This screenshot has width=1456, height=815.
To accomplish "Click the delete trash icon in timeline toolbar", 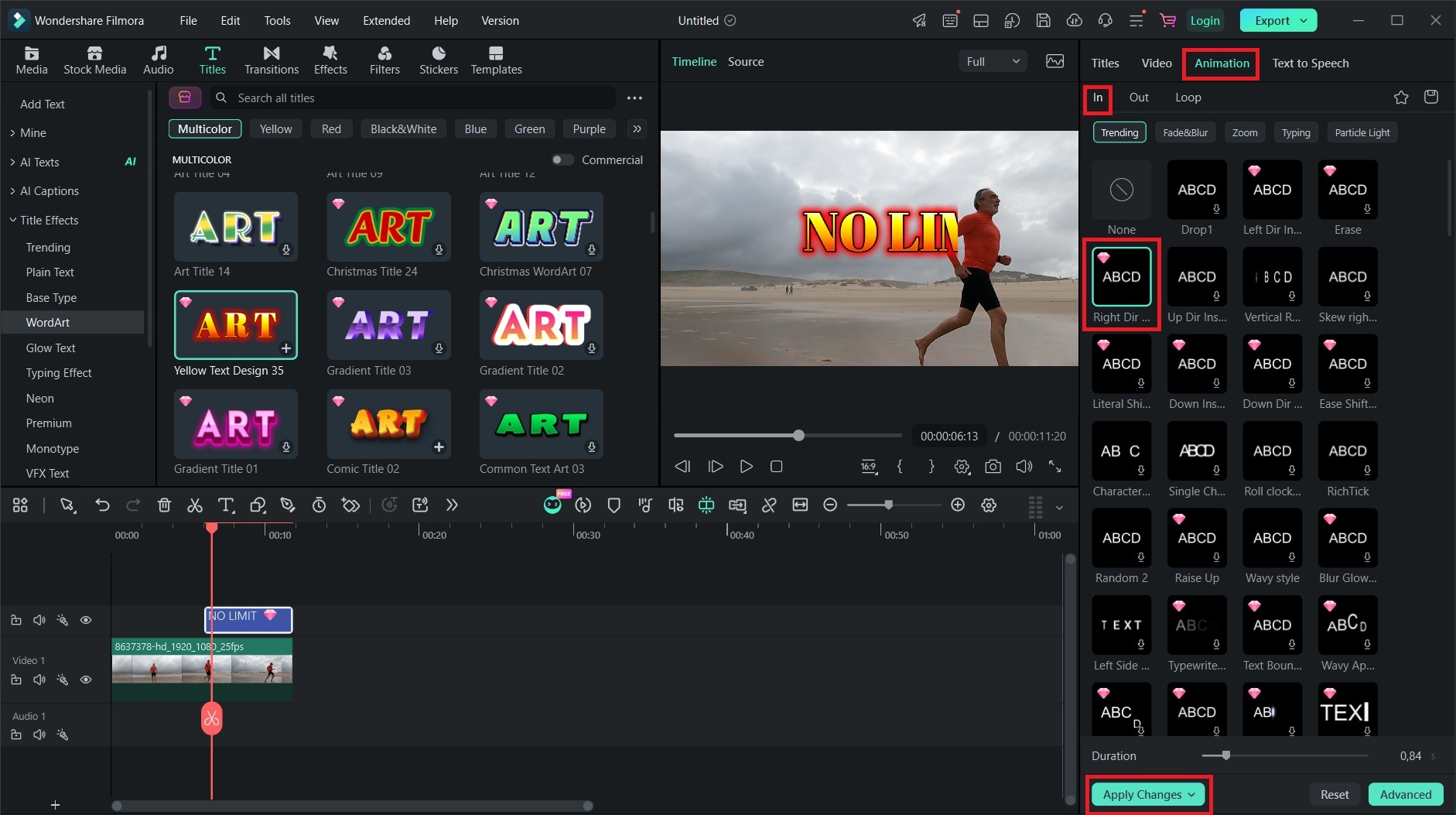I will pyautogui.click(x=164, y=505).
